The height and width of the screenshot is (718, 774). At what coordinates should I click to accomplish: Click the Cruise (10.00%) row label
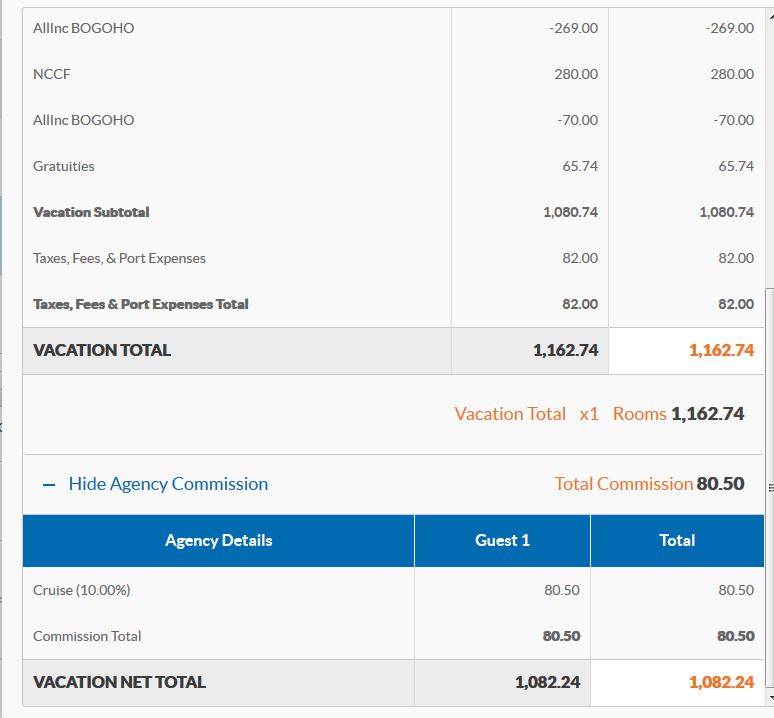82,590
